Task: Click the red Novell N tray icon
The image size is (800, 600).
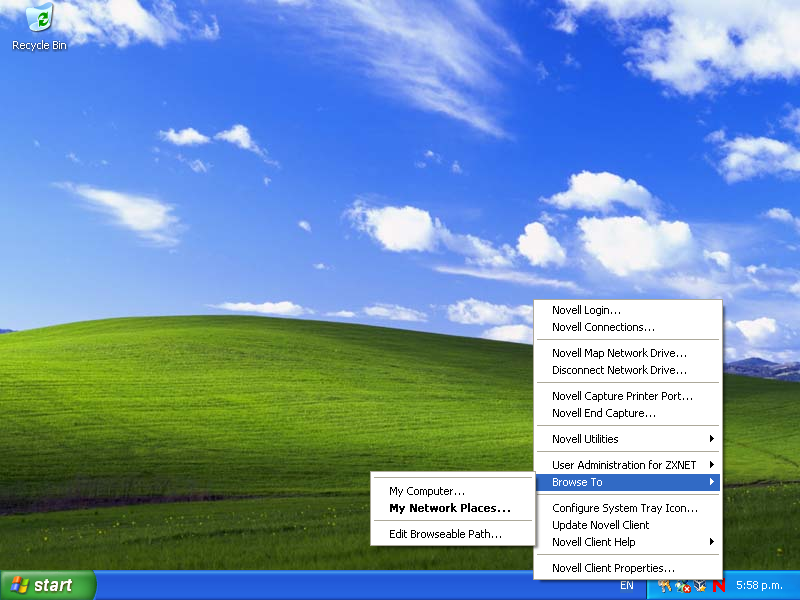Action: 719,586
